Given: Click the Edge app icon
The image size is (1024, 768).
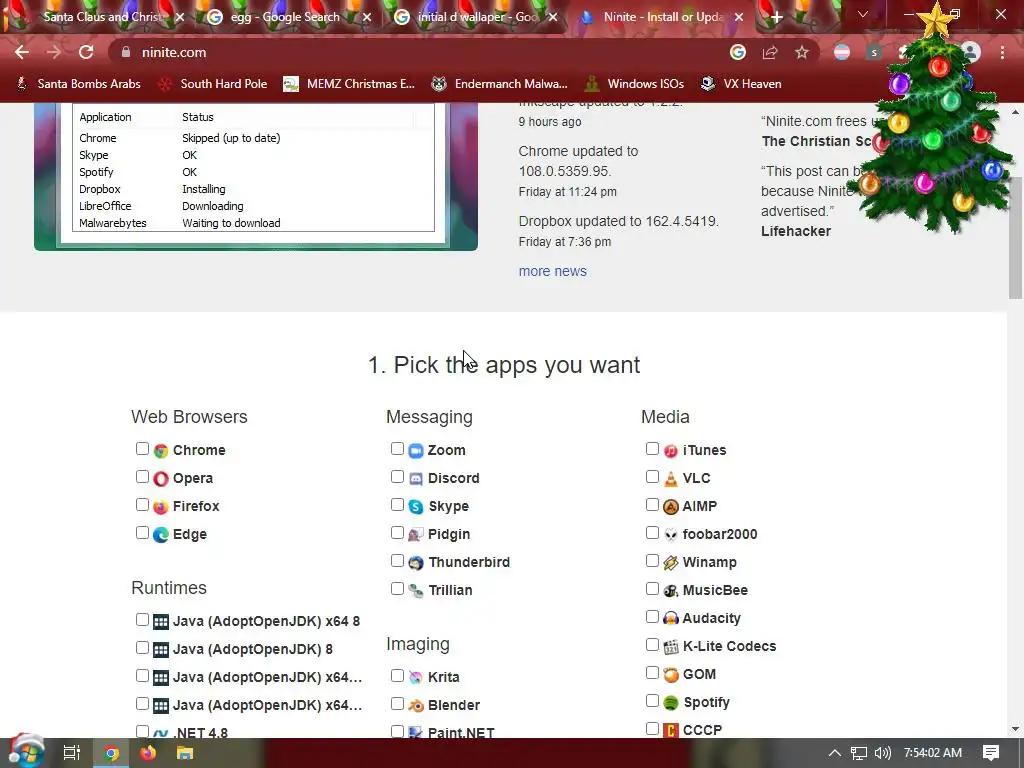Looking at the screenshot, I should pos(161,535).
